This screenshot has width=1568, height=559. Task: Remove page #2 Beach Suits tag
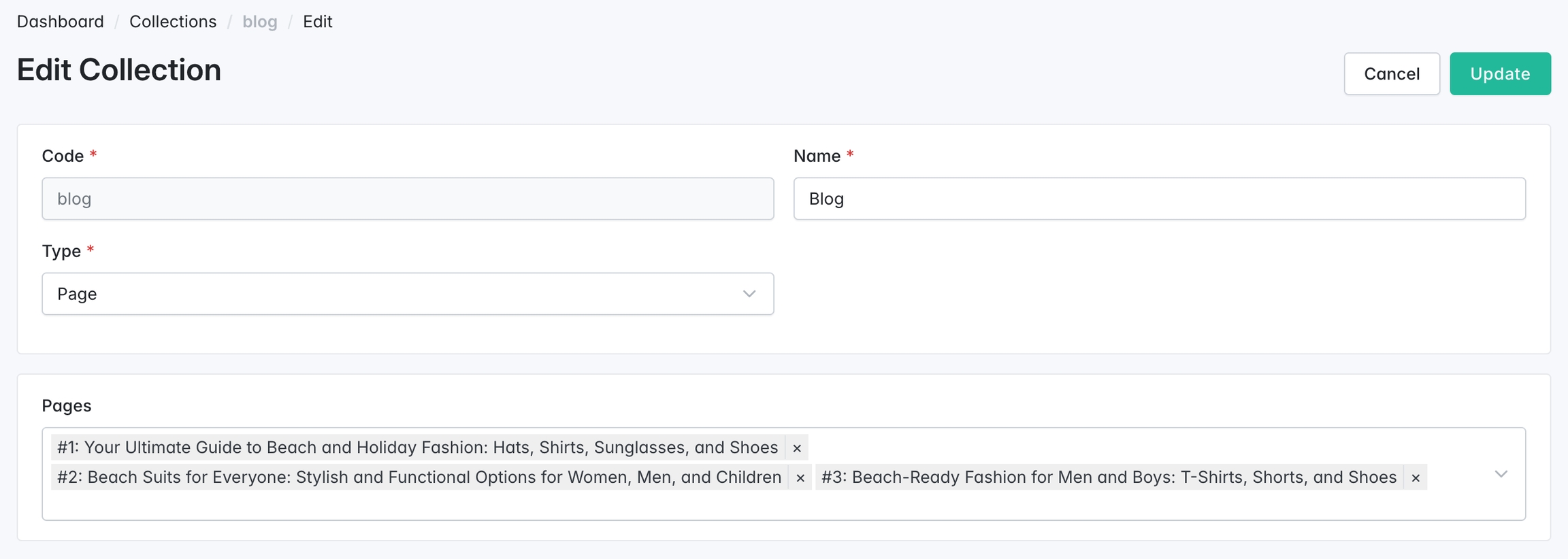pos(800,478)
